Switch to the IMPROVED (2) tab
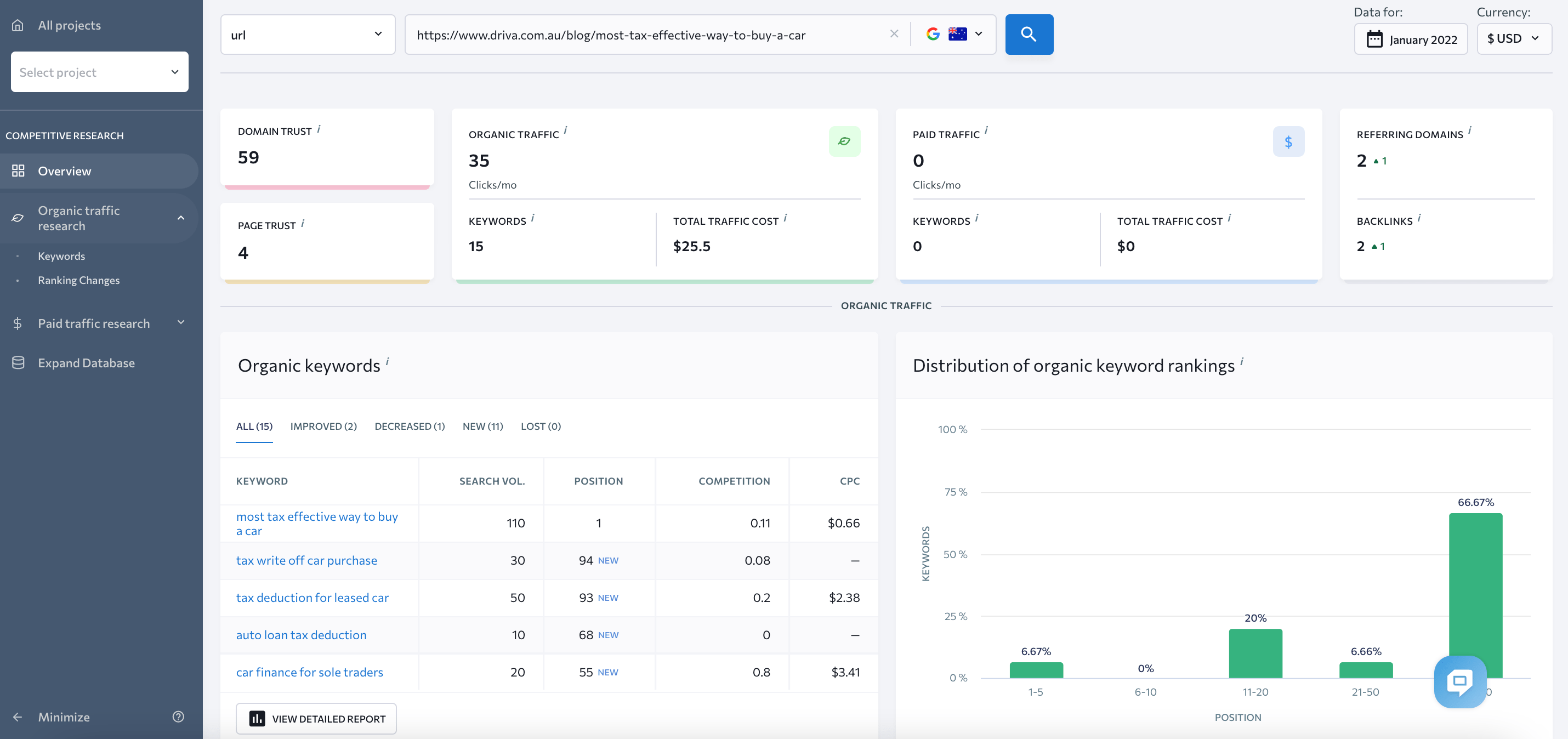The width and height of the screenshot is (1568, 739). [x=323, y=426]
